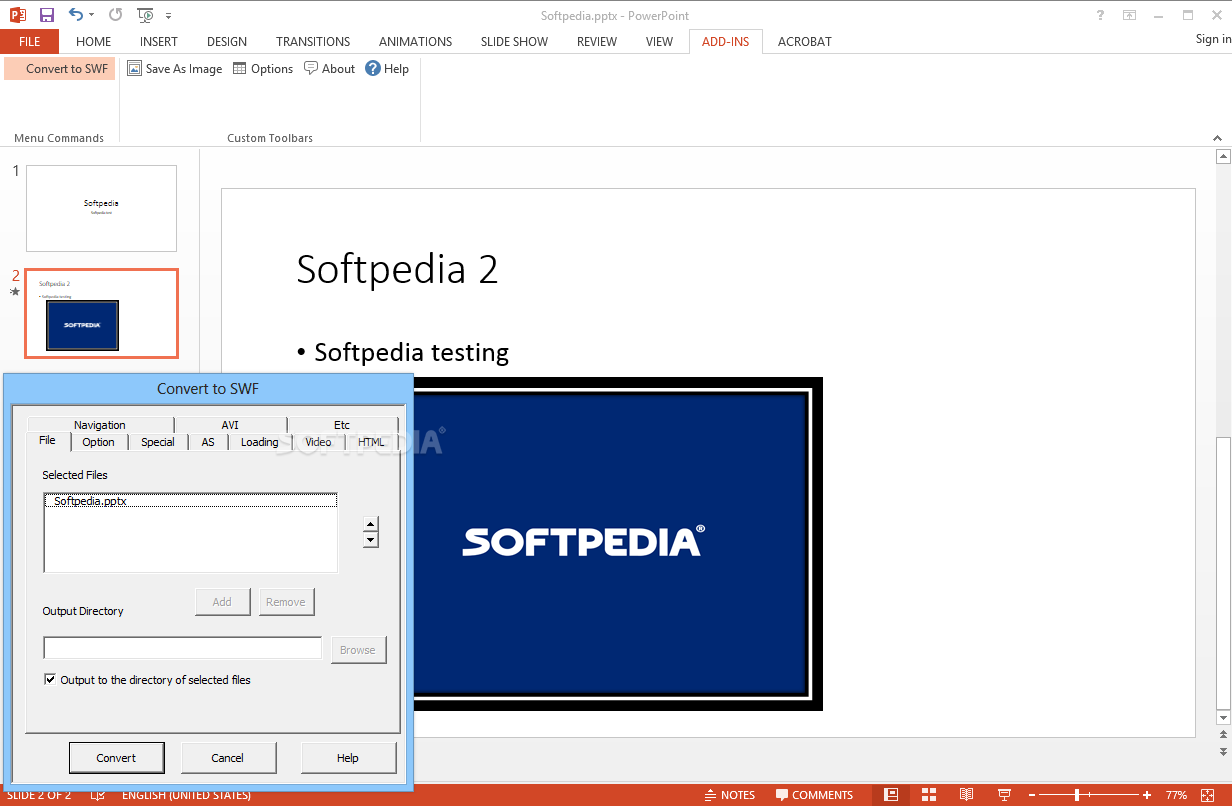Select the Softpedia video image on slide

pyautogui.click(x=618, y=544)
